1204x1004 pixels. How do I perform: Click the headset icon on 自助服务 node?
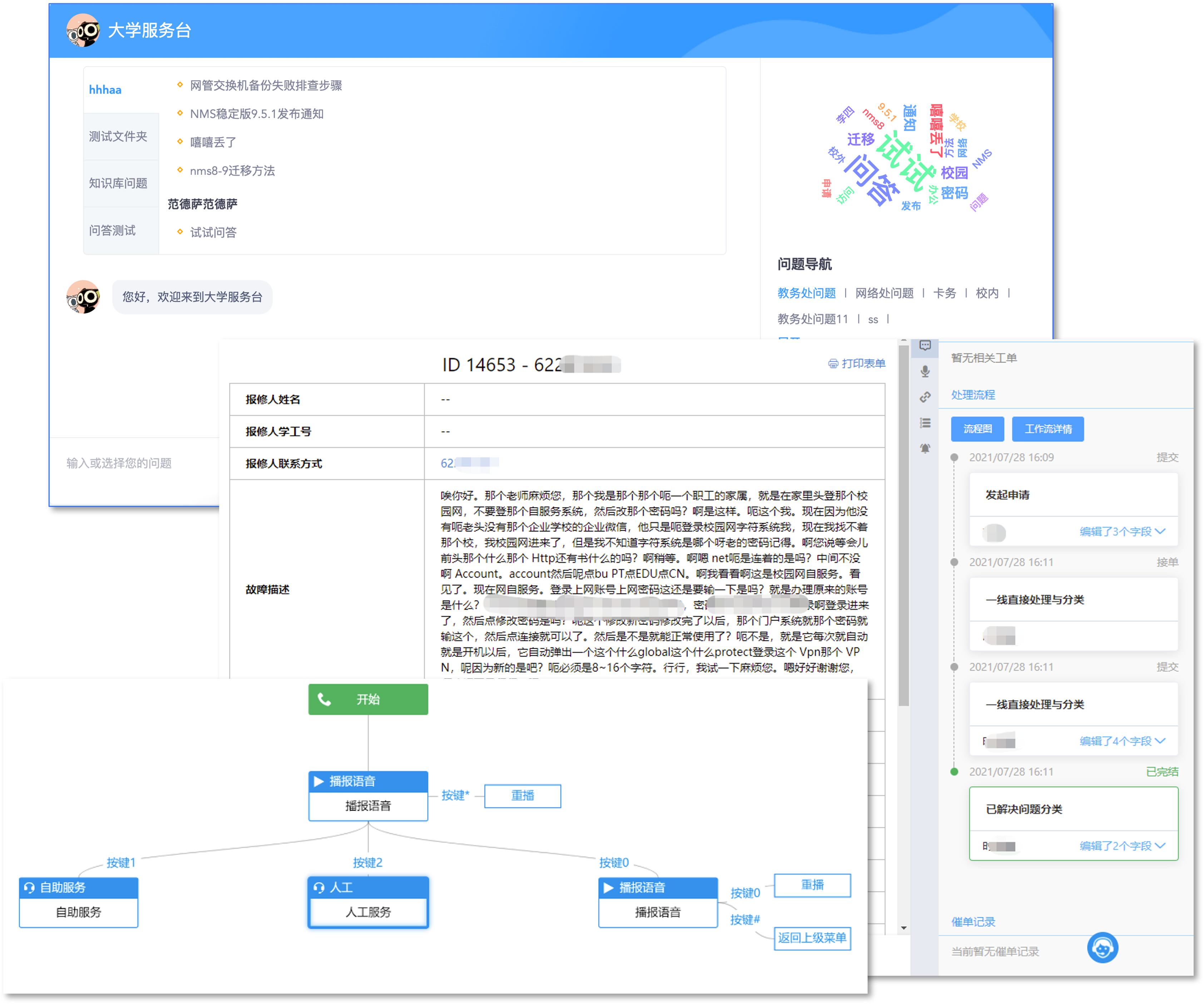tap(29, 887)
